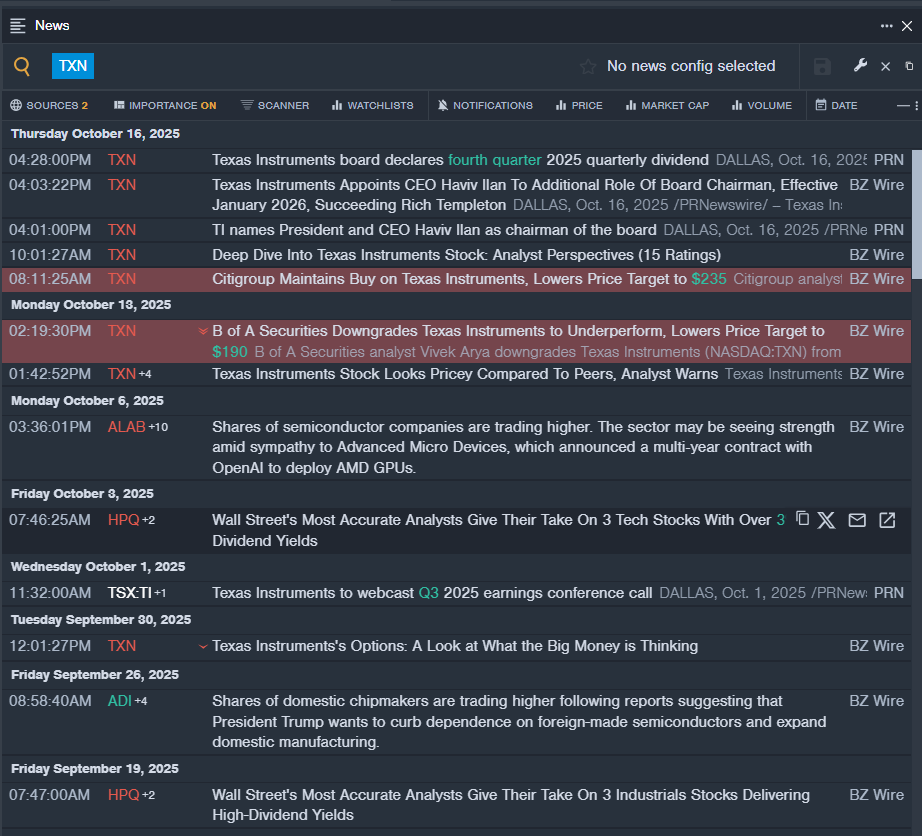
Task: Toggle the Scanner filter
Action: point(275,105)
